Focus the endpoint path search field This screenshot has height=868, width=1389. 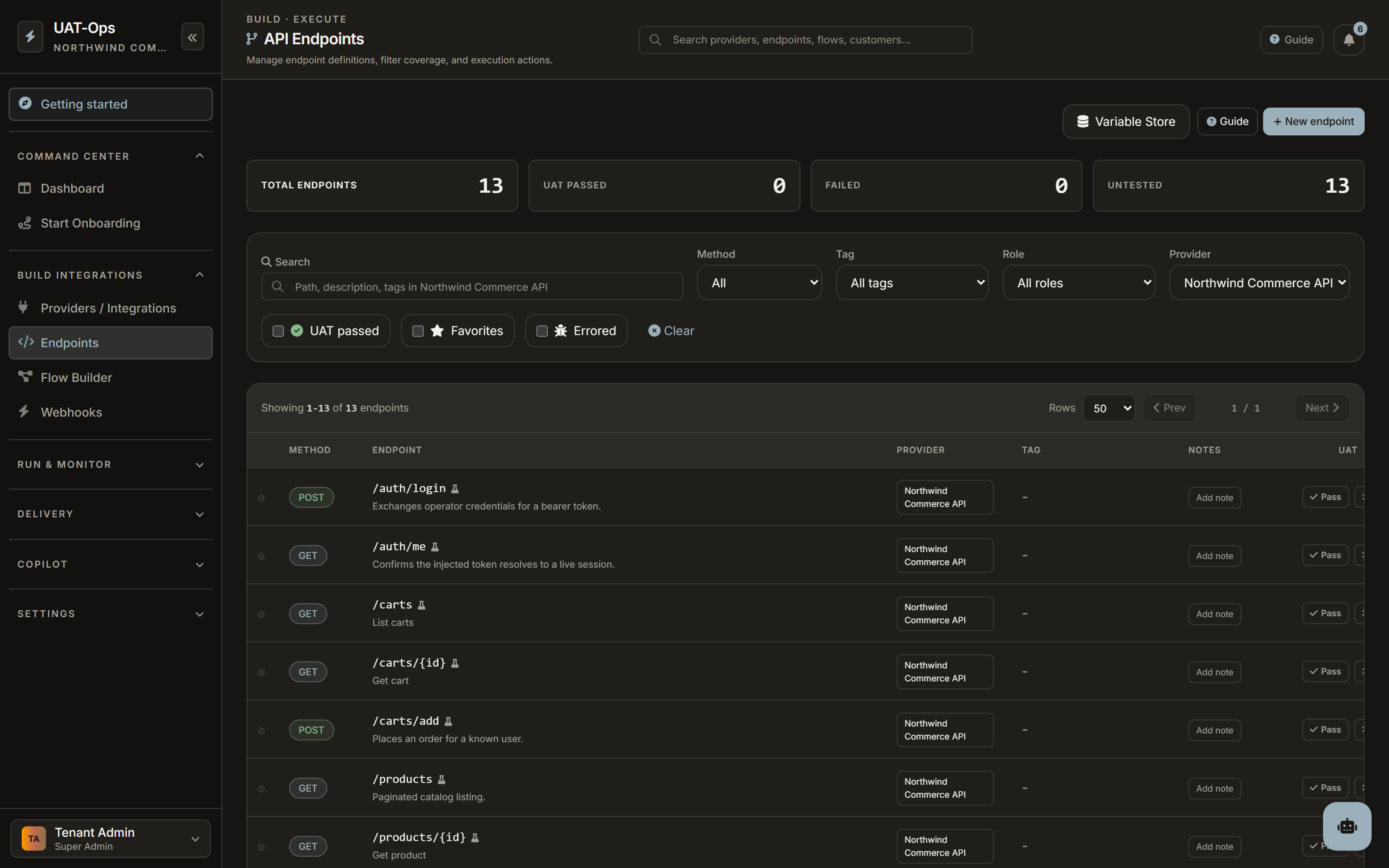[x=472, y=286]
